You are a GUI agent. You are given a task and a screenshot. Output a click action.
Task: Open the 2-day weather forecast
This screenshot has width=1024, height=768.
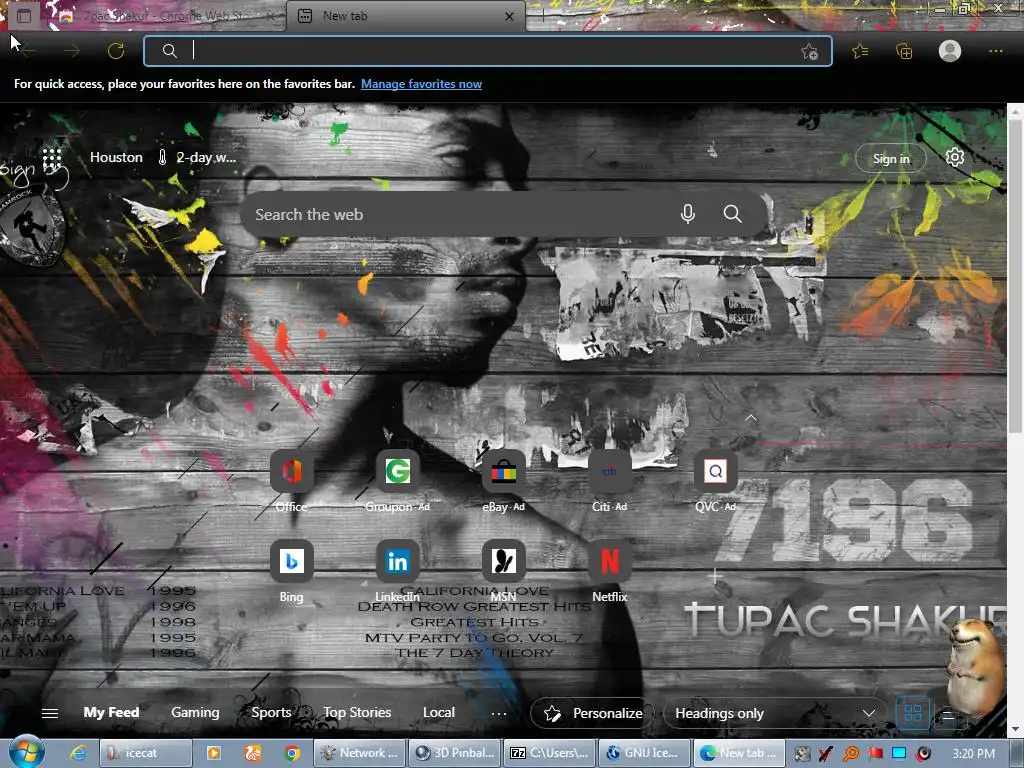pyautogui.click(x=197, y=157)
